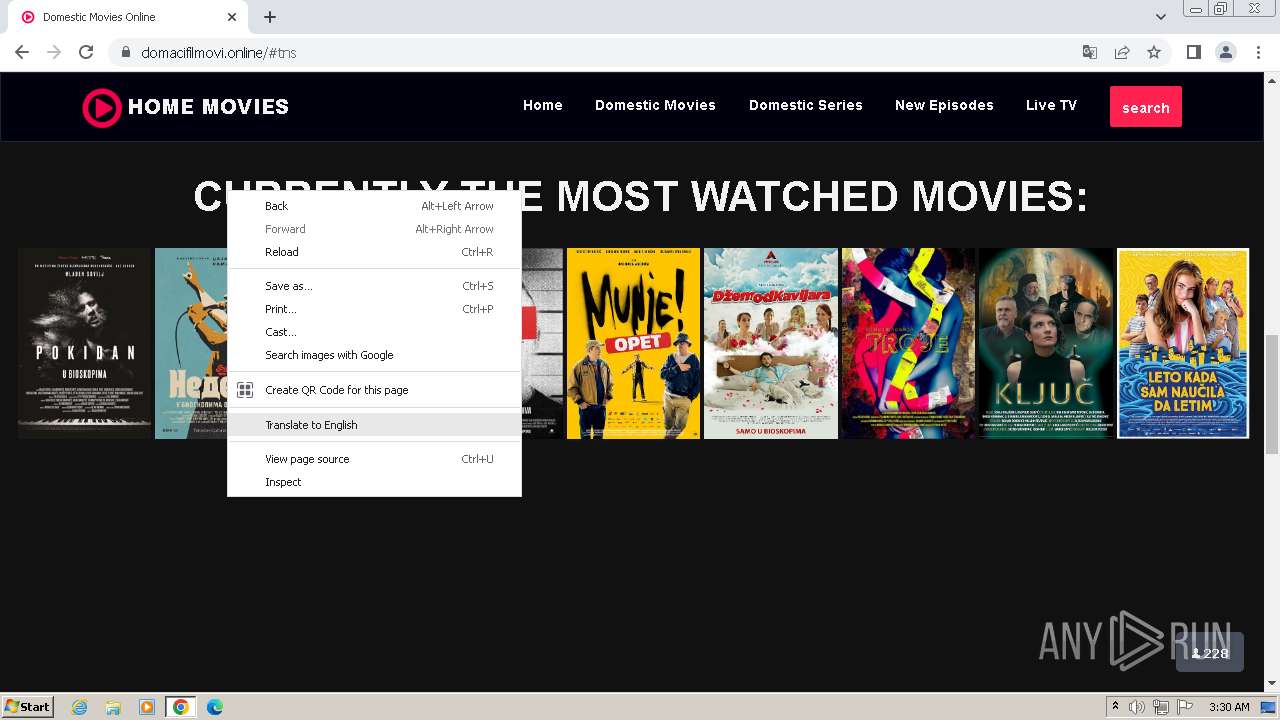Open the media player taskbar icon
The image size is (1280, 720).
pyautogui.click(x=147, y=707)
